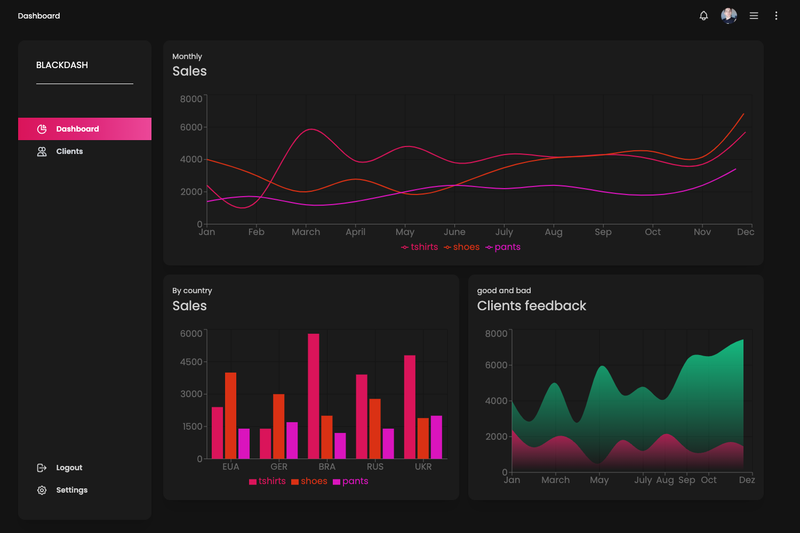Click the BLACKDASH brand title
The image size is (800, 533).
[x=62, y=65]
